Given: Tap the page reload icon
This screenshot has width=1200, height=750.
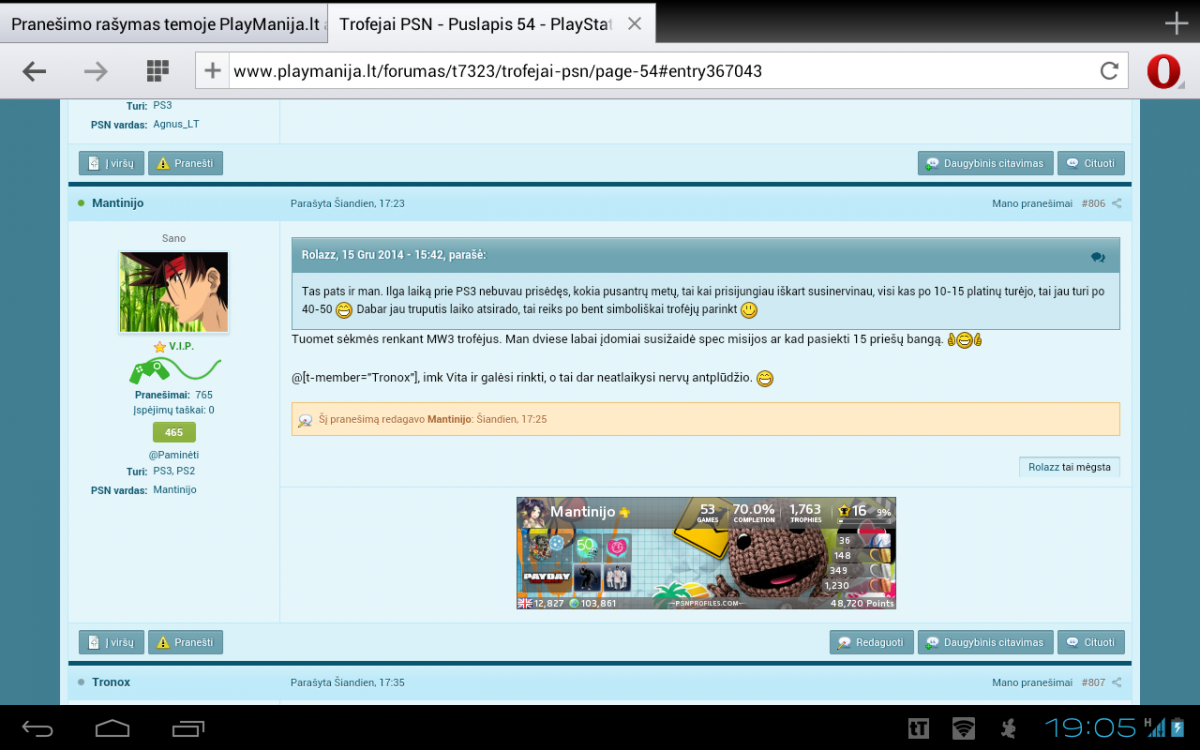Looking at the screenshot, I should pyautogui.click(x=1109, y=71).
